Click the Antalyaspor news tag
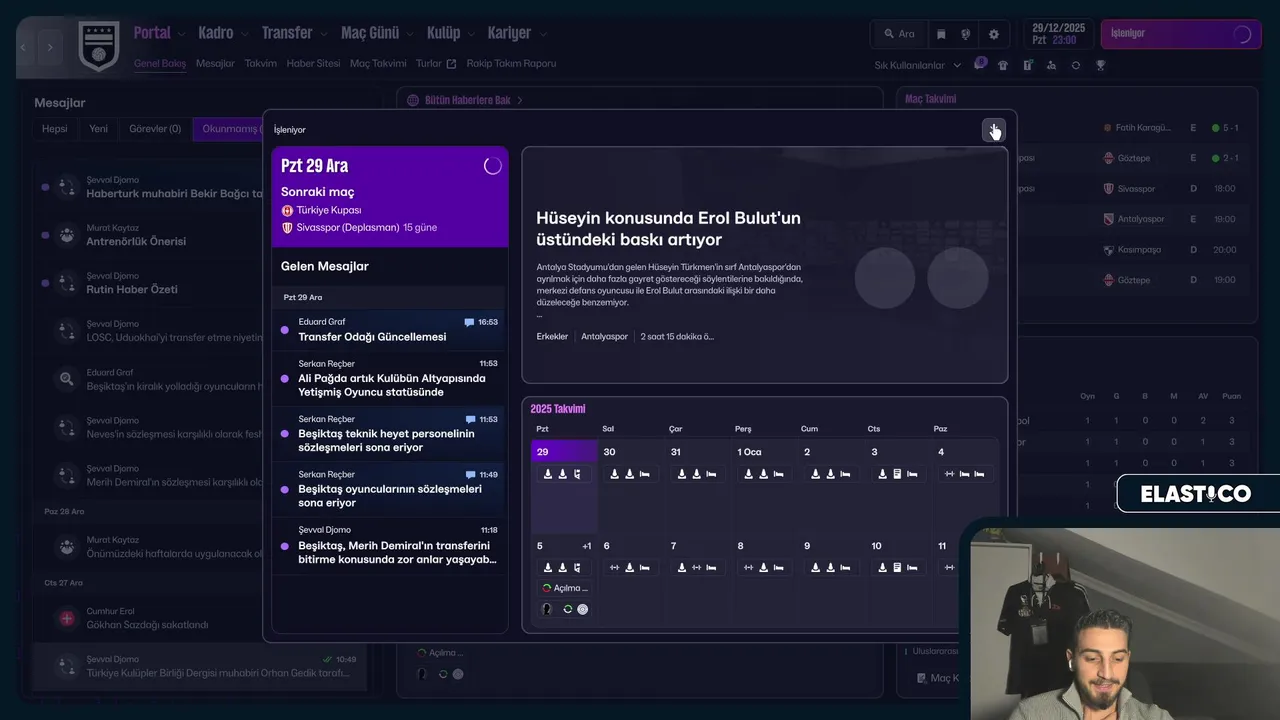1280x720 pixels. (604, 337)
